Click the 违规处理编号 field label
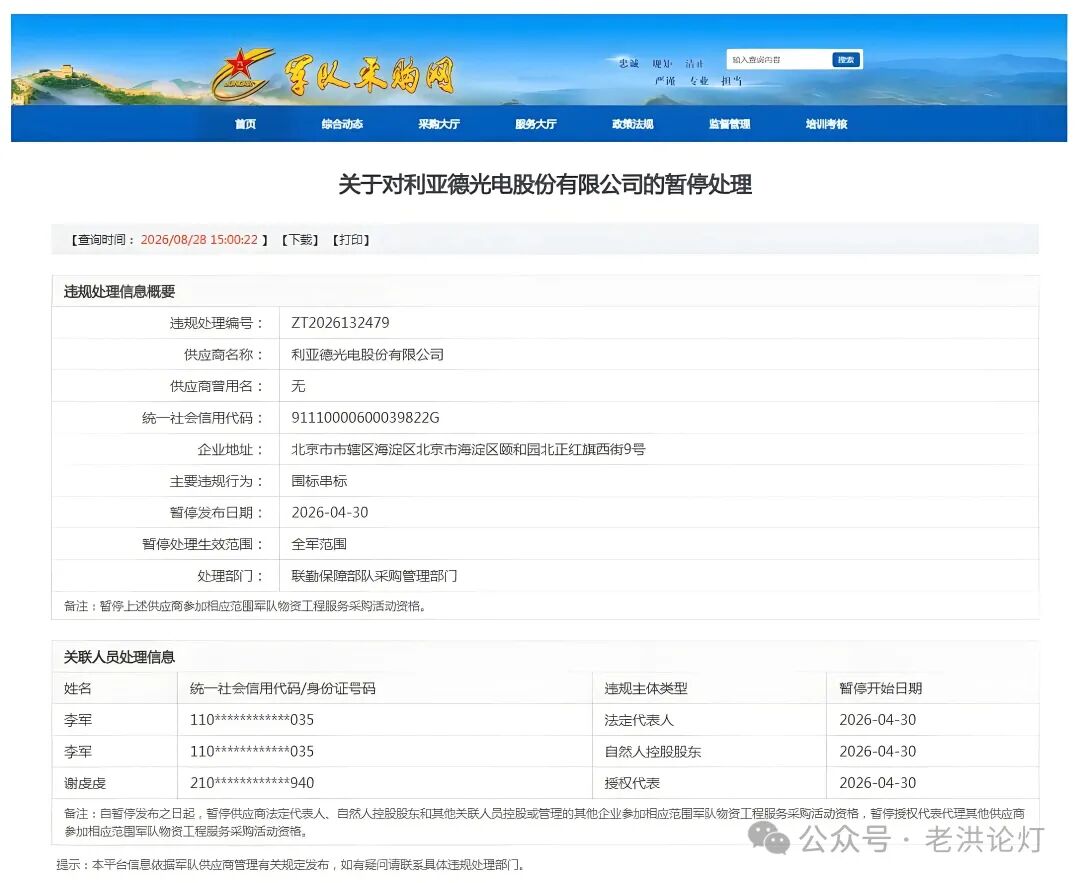 (216, 323)
